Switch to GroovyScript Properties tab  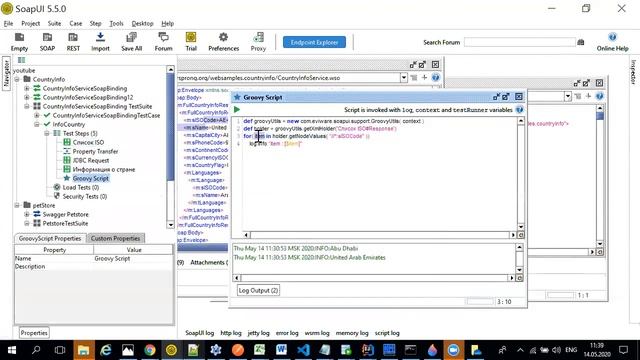pyautogui.click(x=50, y=238)
